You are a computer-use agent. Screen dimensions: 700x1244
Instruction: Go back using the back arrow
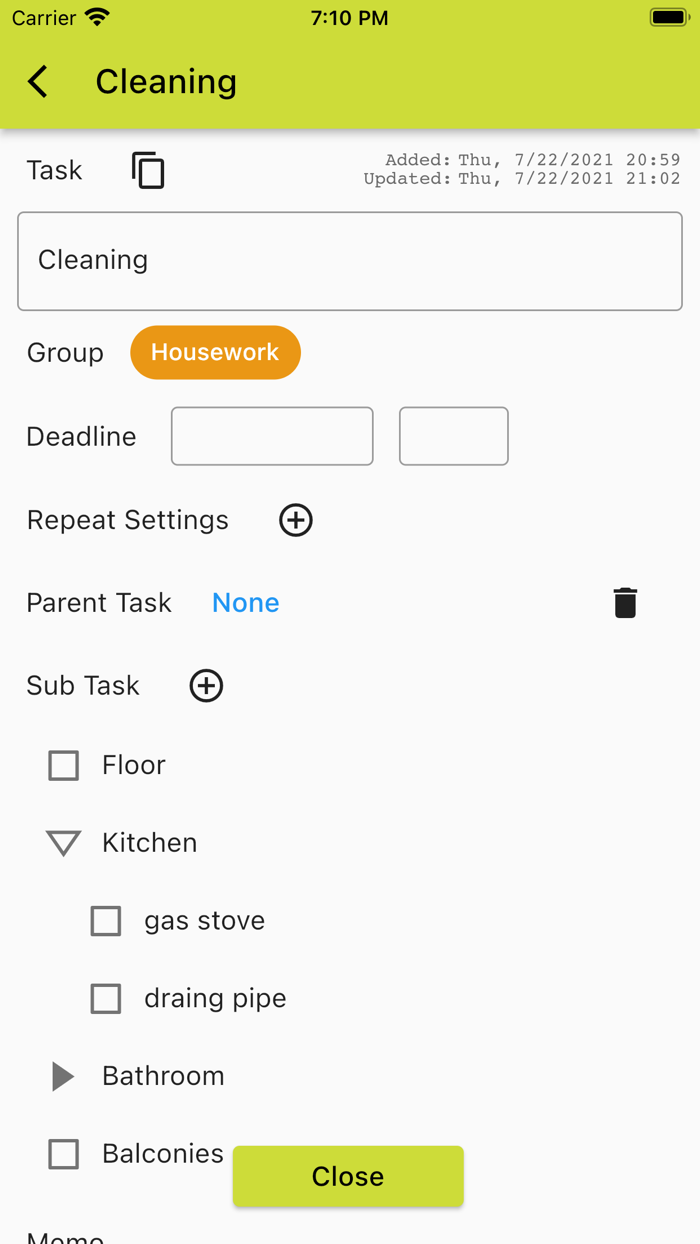[x=37, y=82]
